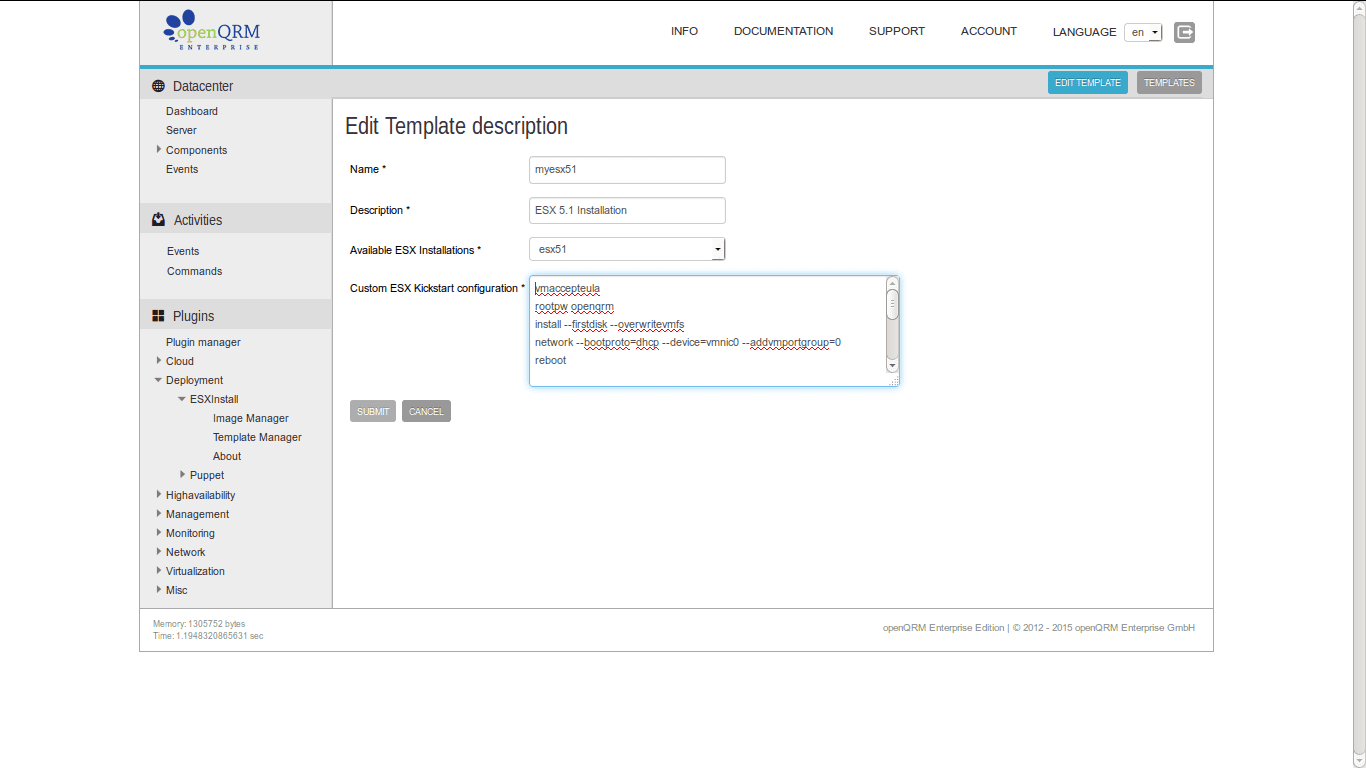Expand the Management plugin group
The image size is (1366, 768).
point(158,513)
